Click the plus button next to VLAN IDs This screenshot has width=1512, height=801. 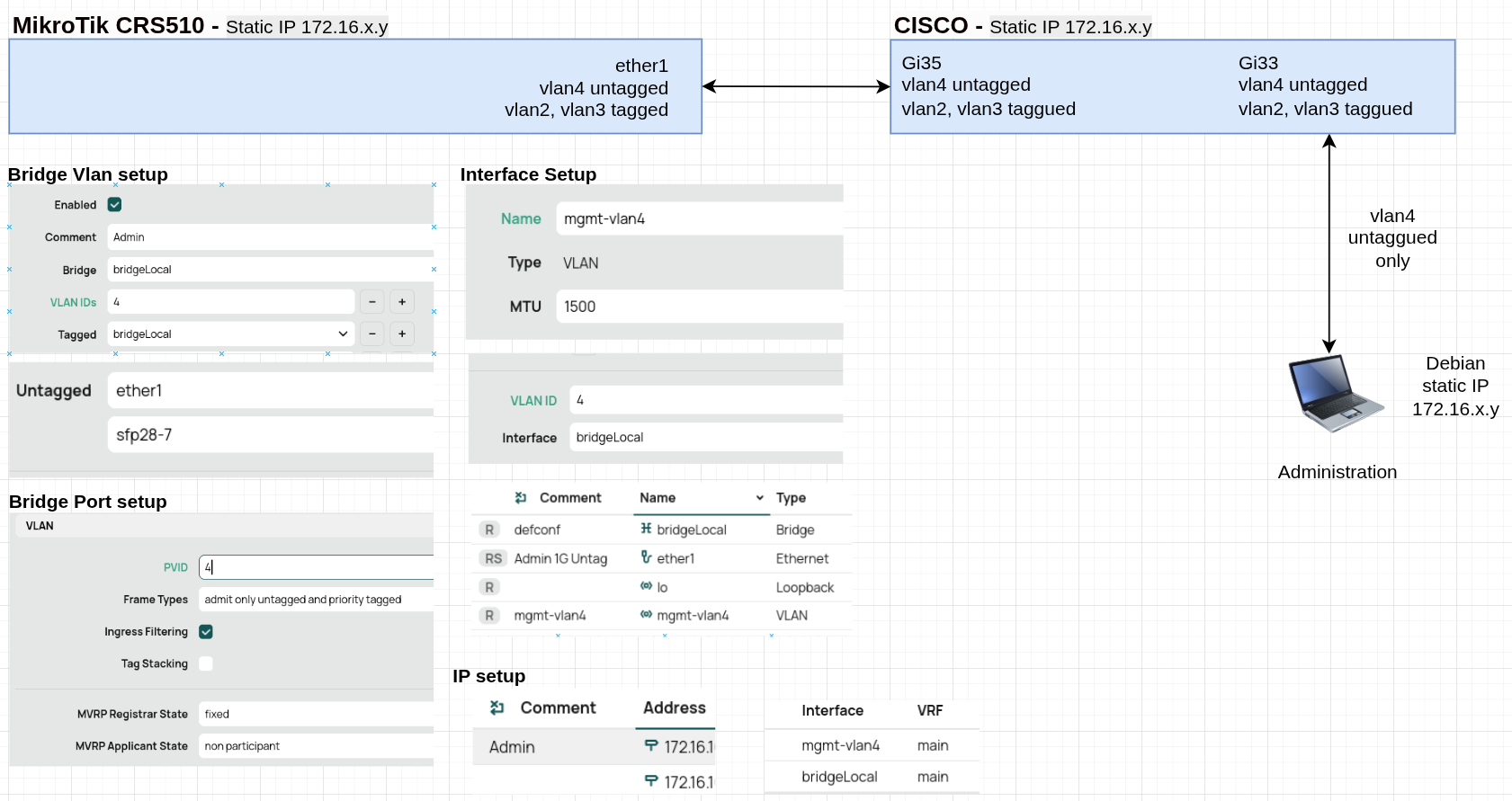tap(402, 302)
